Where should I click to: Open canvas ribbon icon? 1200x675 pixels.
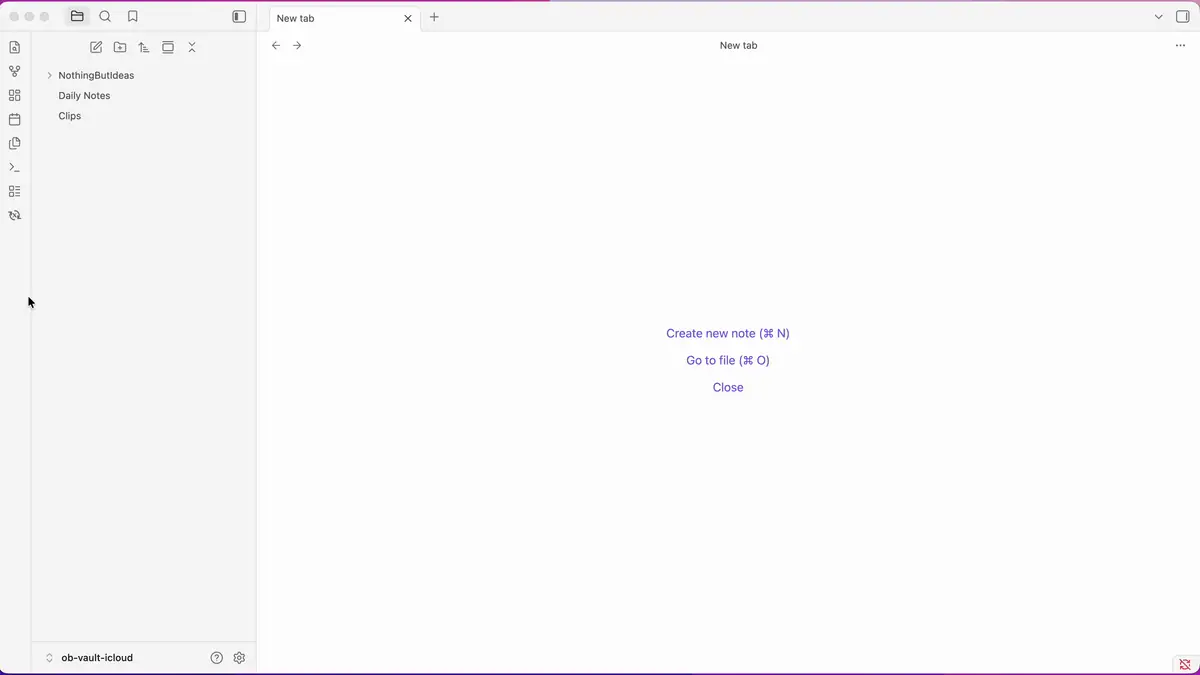14,95
